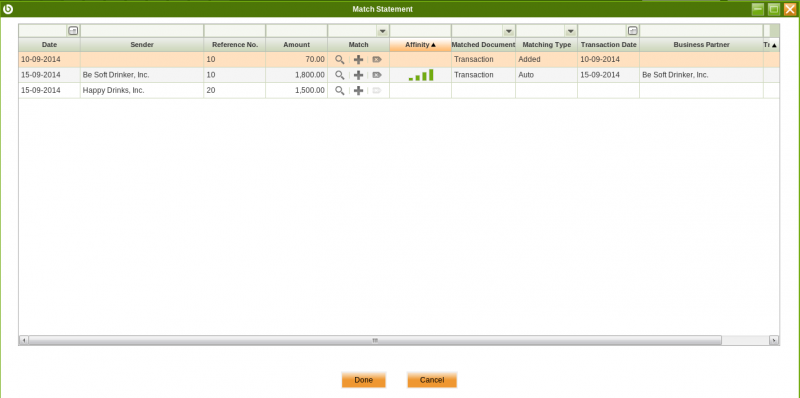
Task: Sort by the Sender column header
Action: click(142, 45)
